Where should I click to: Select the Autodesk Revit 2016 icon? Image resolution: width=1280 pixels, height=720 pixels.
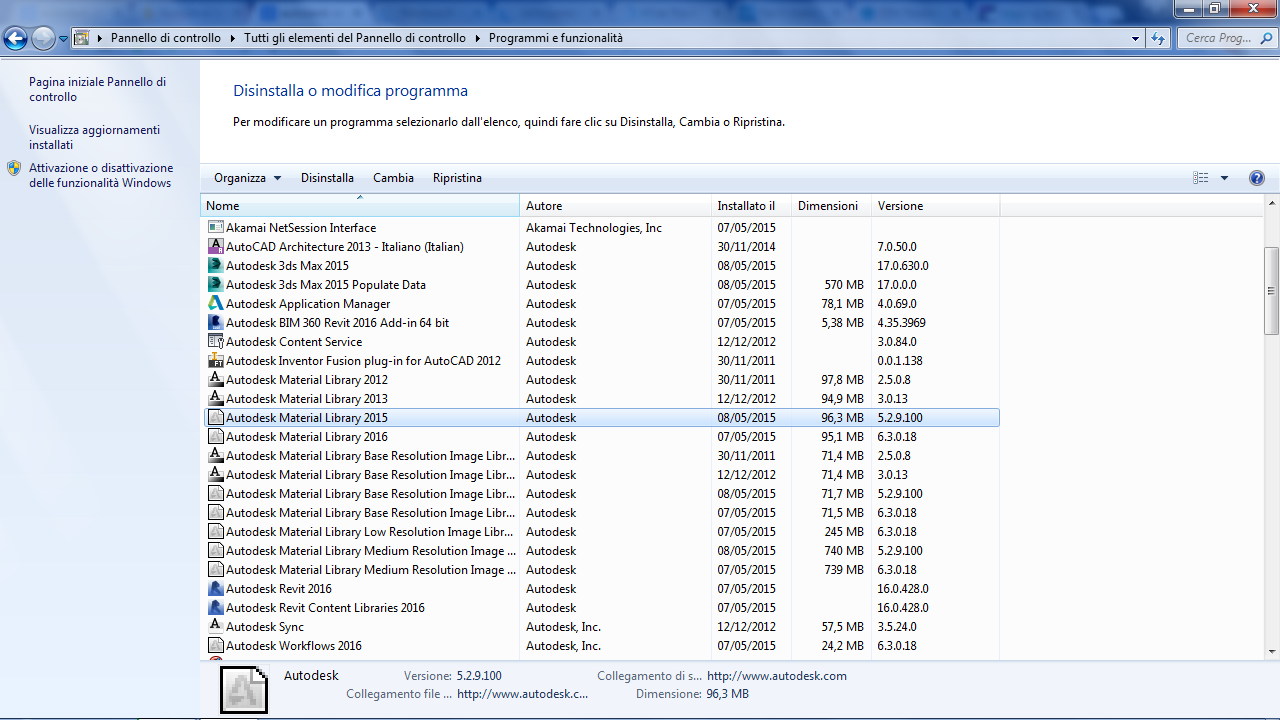click(x=216, y=589)
